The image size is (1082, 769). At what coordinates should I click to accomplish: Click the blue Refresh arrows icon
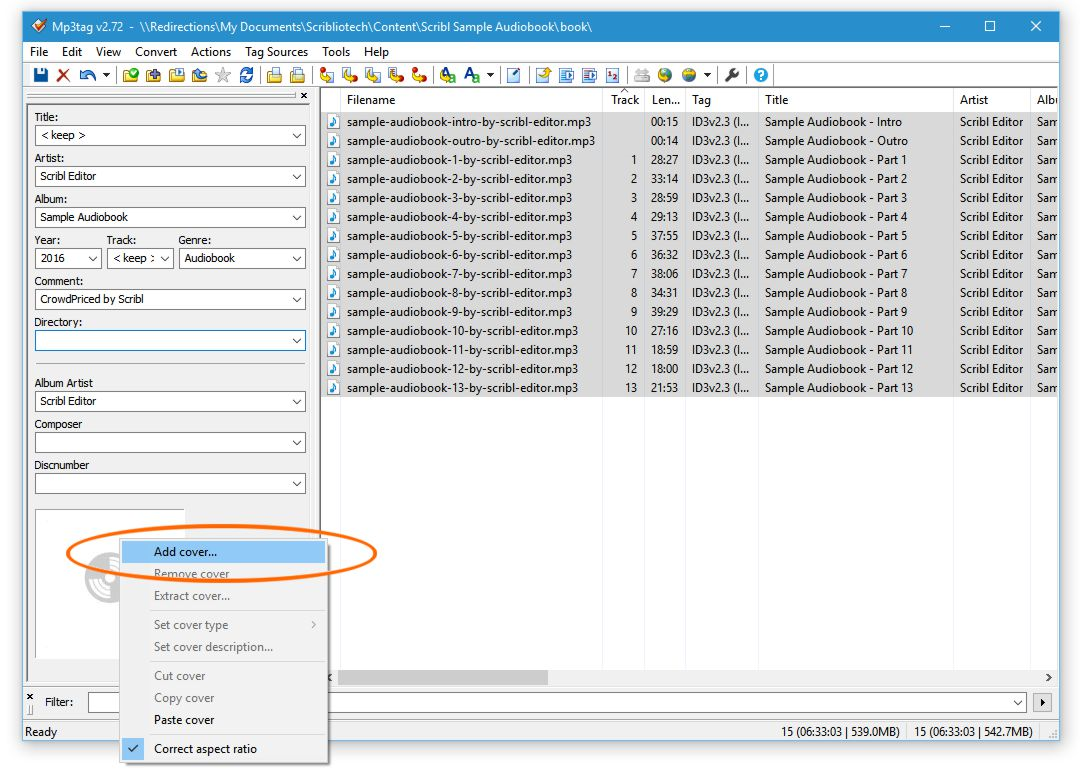246,75
